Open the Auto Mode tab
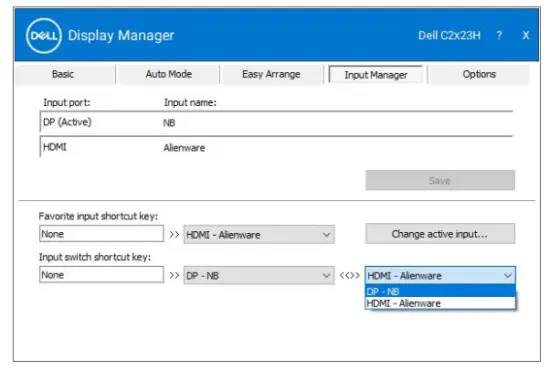The height and width of the screenshot is (371, 550). pyautogui.click(x=169, y=74)
